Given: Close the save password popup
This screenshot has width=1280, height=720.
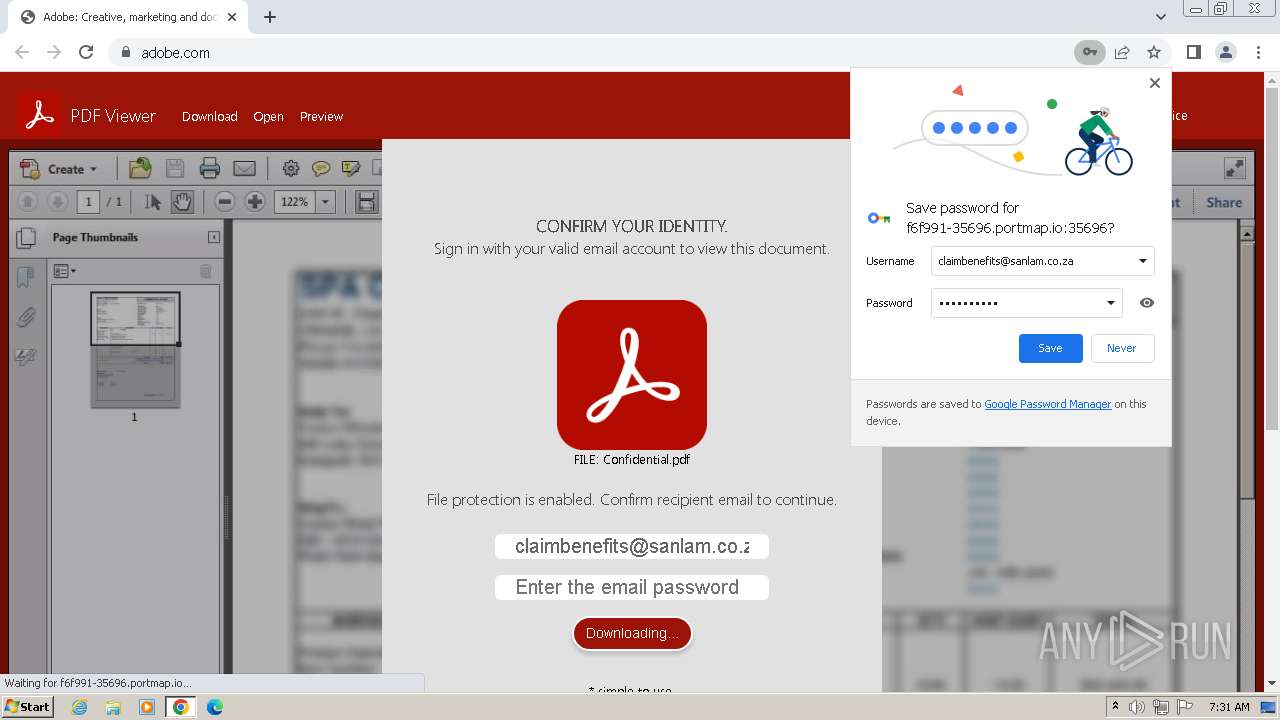Looking at the screenshot, I should point(1155,83).
